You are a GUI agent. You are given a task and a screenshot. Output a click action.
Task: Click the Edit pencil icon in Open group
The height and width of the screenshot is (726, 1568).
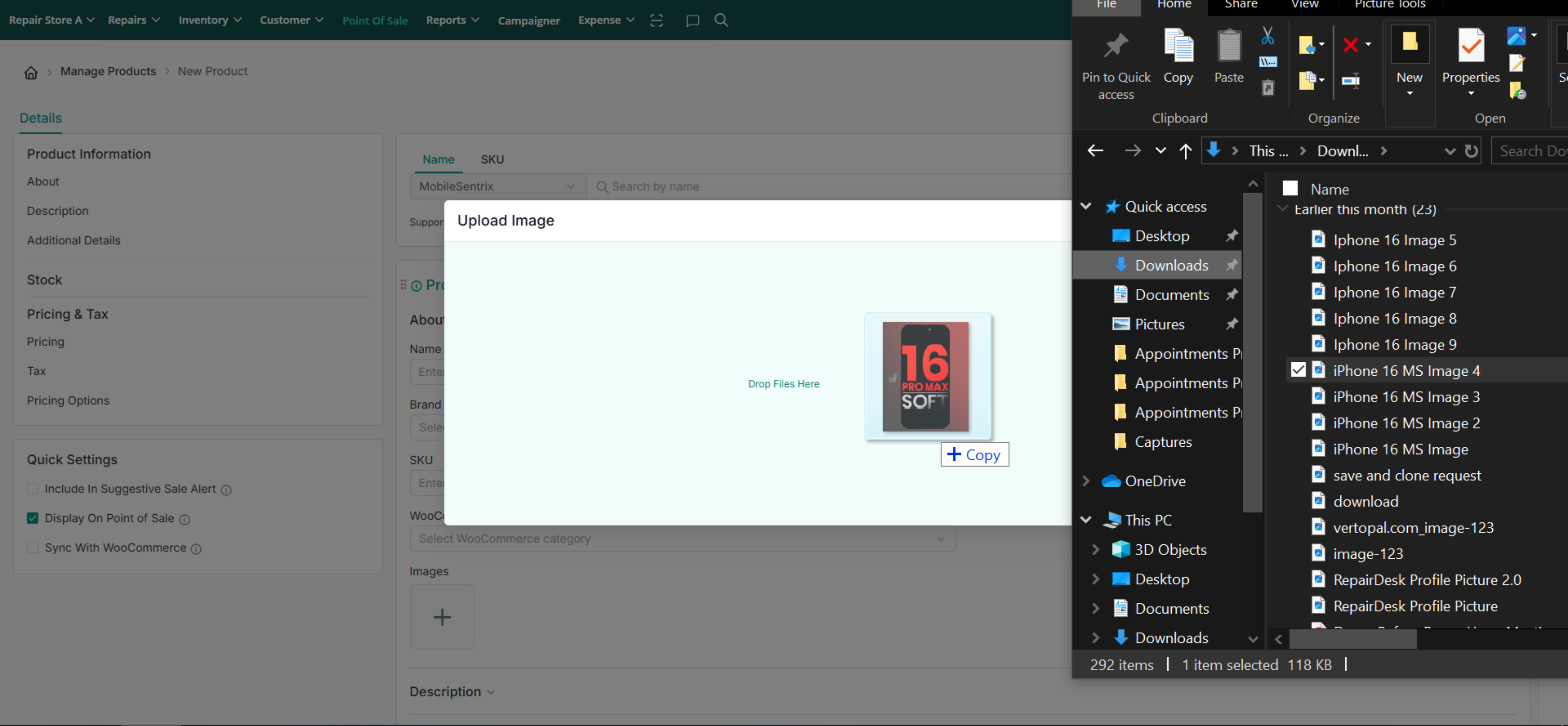point(1517,63)
